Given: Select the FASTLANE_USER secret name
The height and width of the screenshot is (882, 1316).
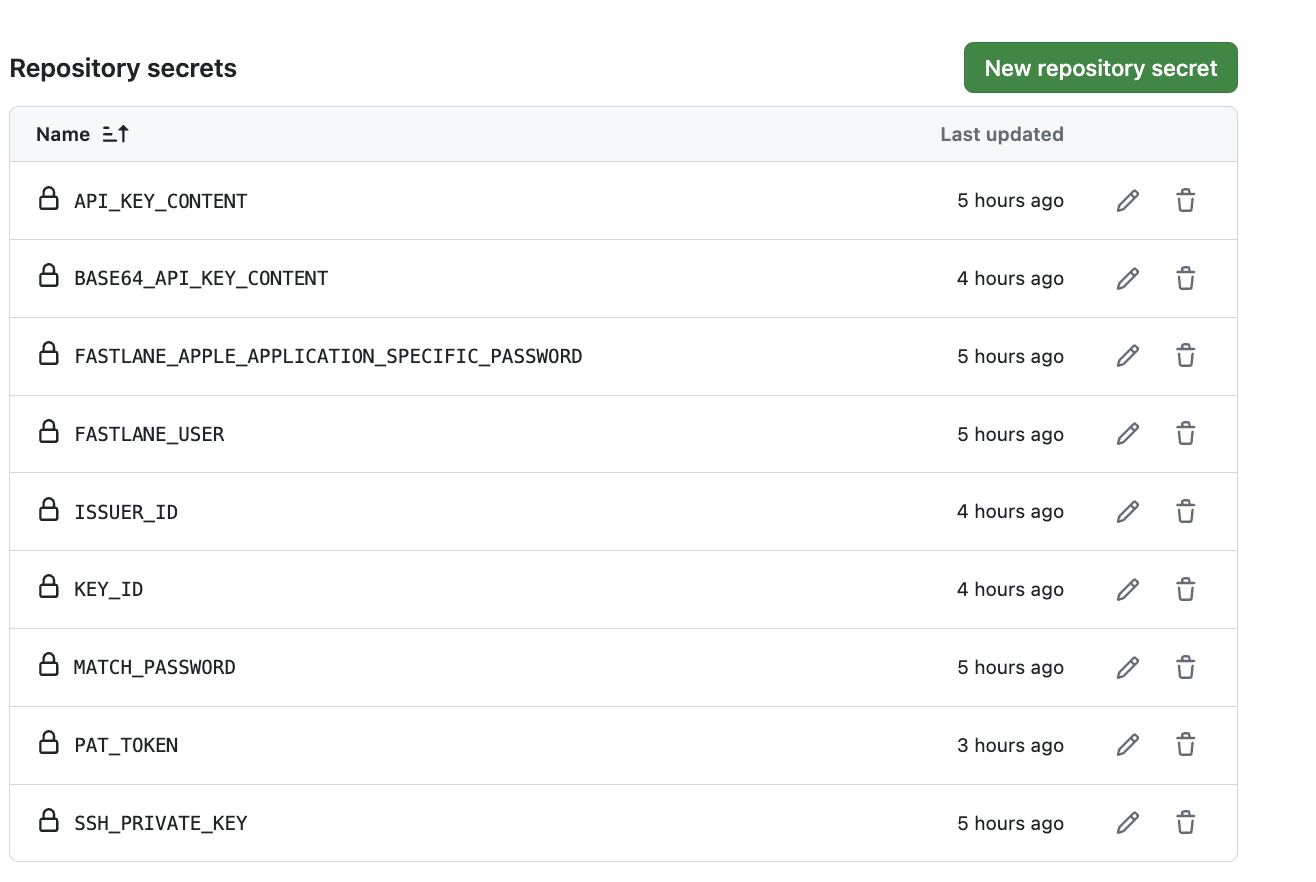Looking at the screenshot, I should point(149,434).
